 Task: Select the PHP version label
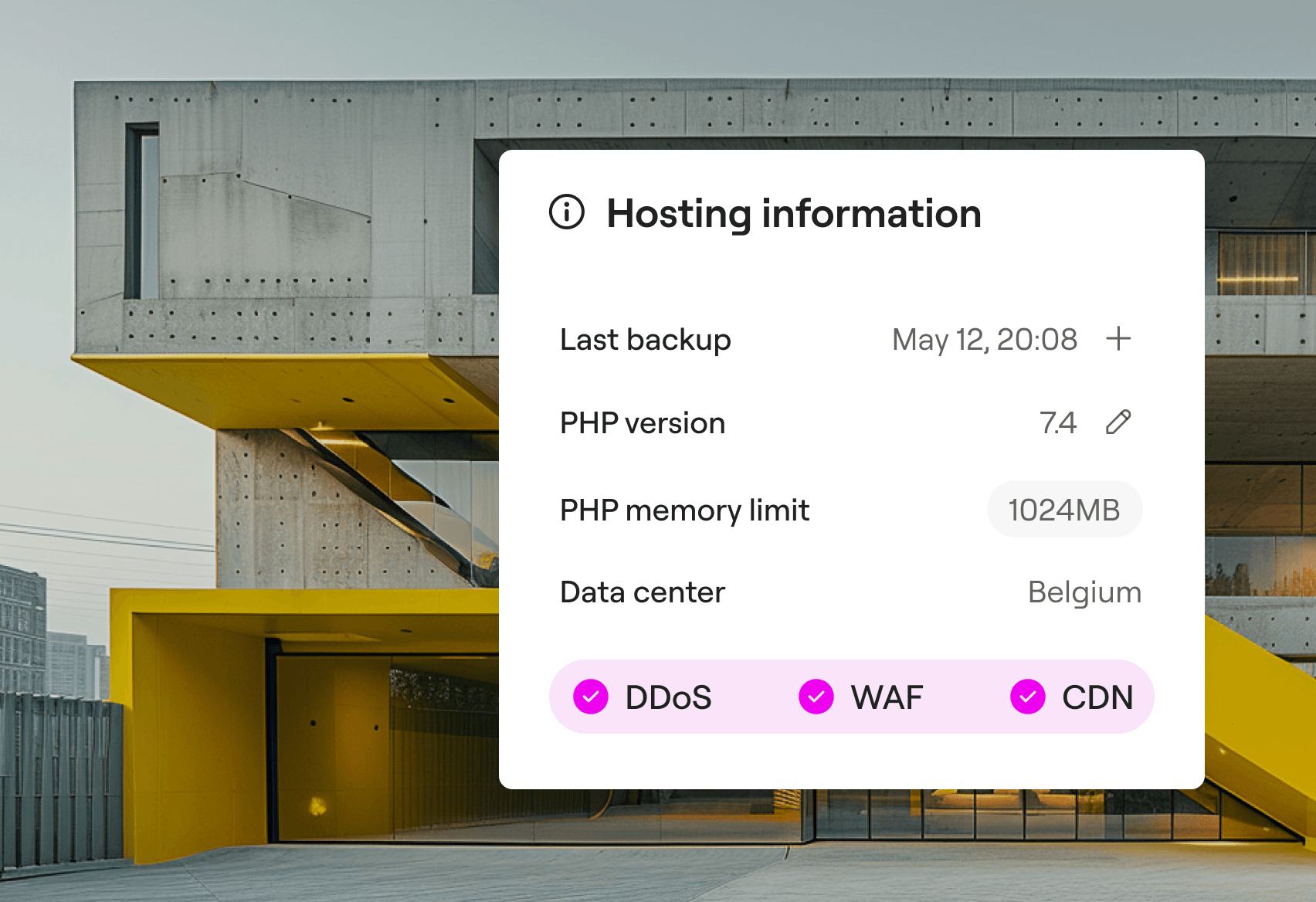[x=643, y=423]
